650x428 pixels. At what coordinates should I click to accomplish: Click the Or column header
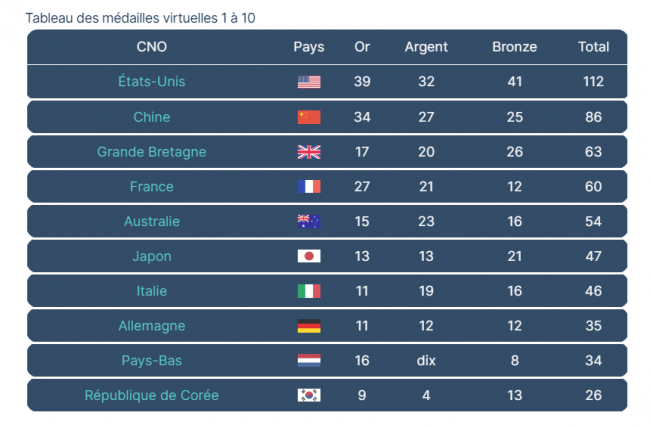click(x=362, y=47)
